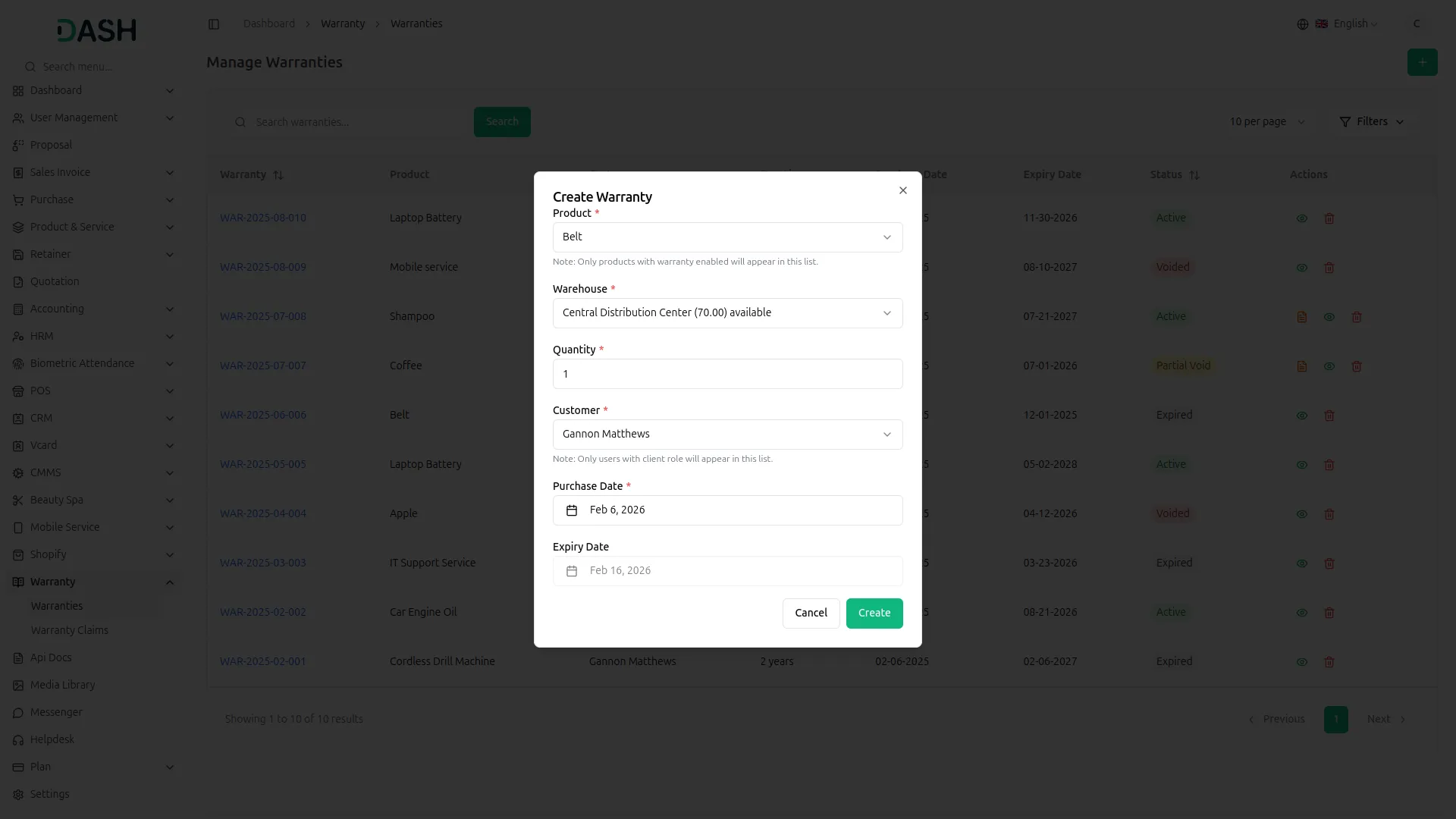1456x819 pixels.
Task: Close the Create Warranty dialog
Action: 902,190
